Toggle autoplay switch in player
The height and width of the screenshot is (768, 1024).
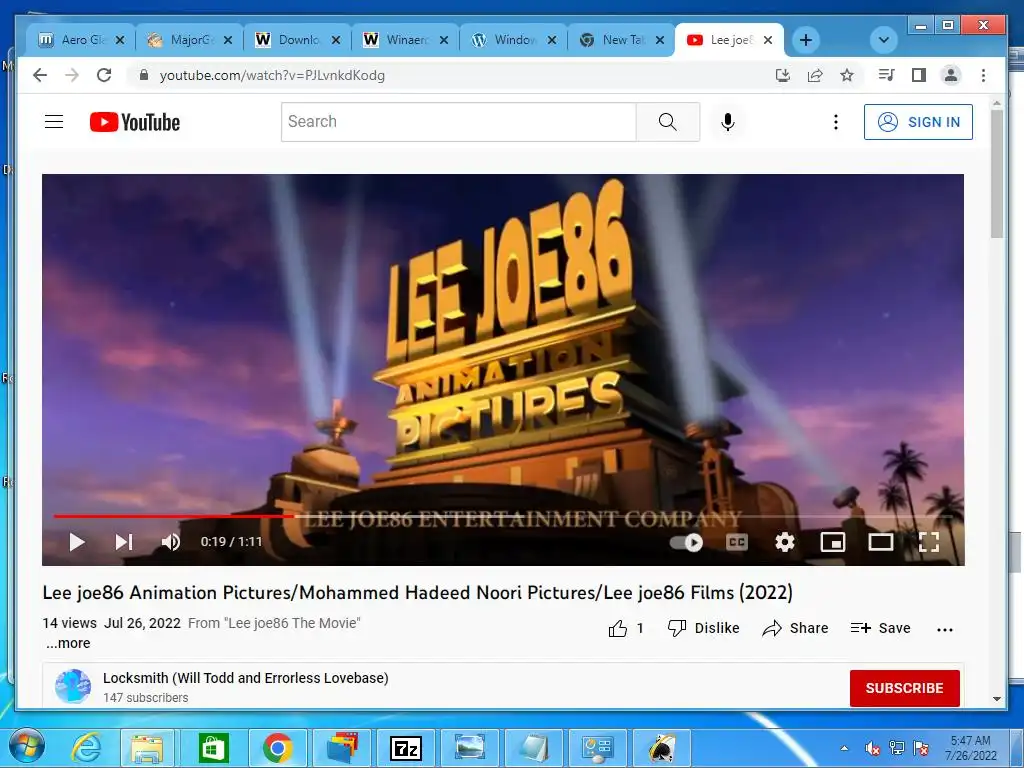pyautogui.click(x=686, y=542)
